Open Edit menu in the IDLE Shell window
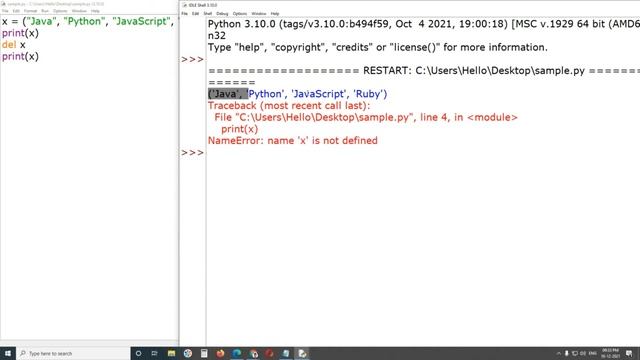 pos(196,13)
